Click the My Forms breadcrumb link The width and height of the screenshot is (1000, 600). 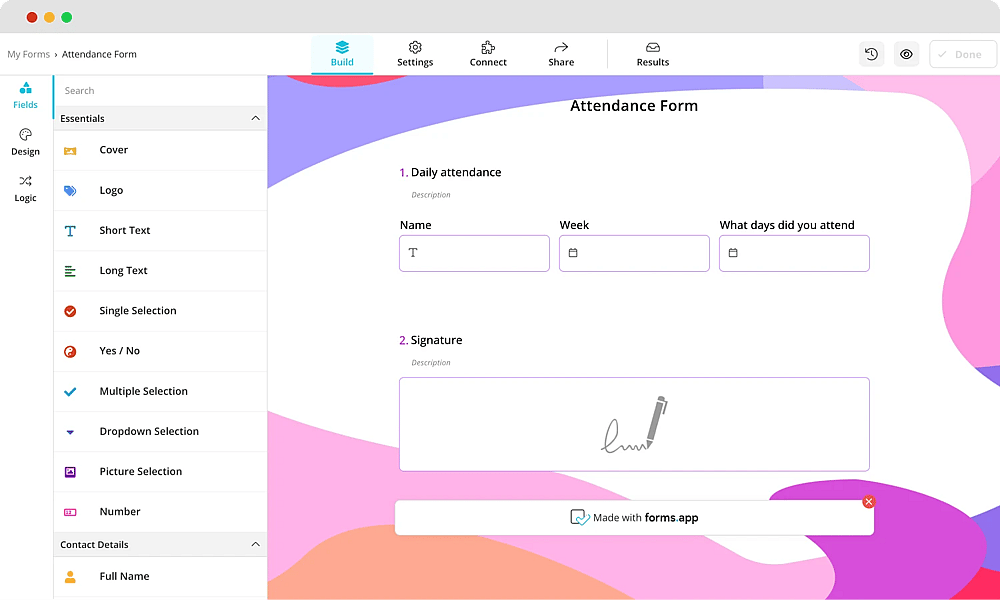pyautogui.click(x=29, y=54)
